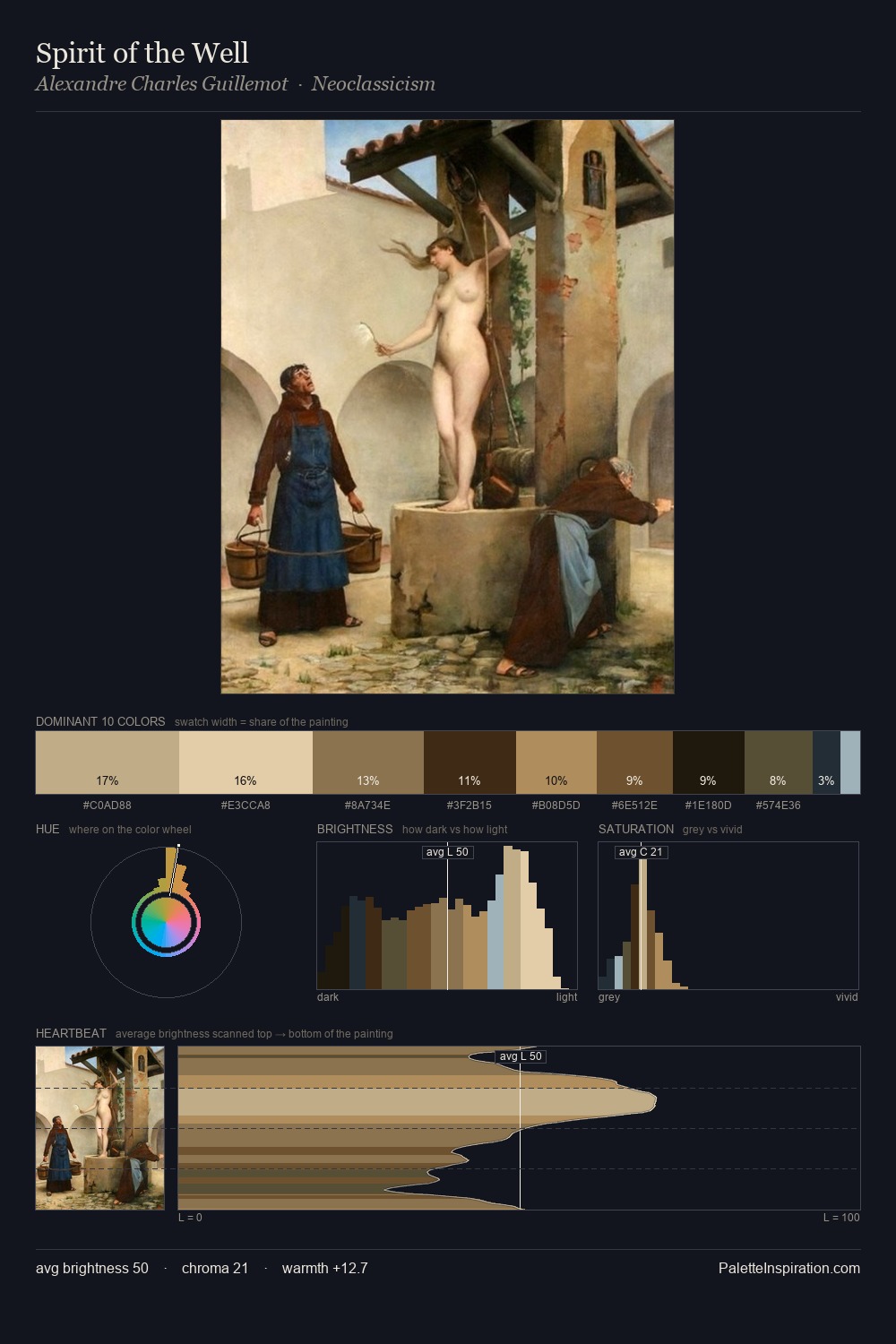This screenshot has height=1344, width=896.
Task: Click the DOMINANT 10 COLORS heading
Action: tap(100, 721)
